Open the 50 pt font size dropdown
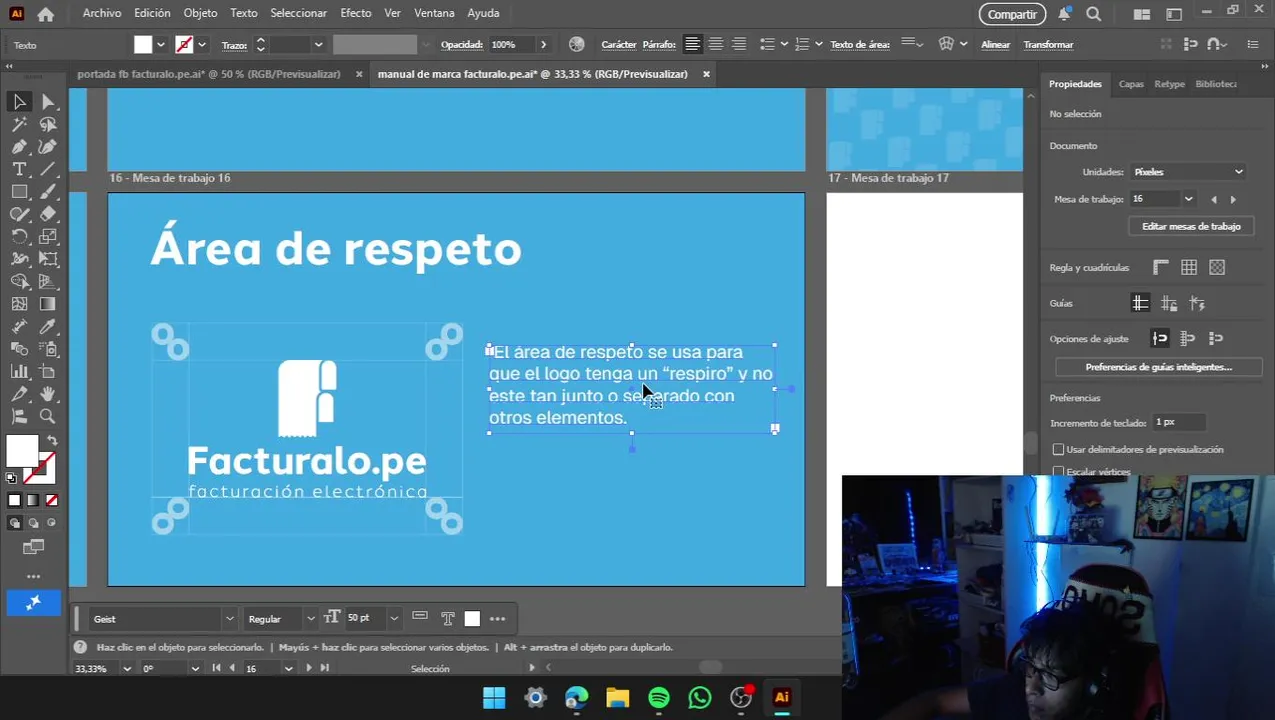Viewport: 1275px width, 720px height. tap(394, 619)
